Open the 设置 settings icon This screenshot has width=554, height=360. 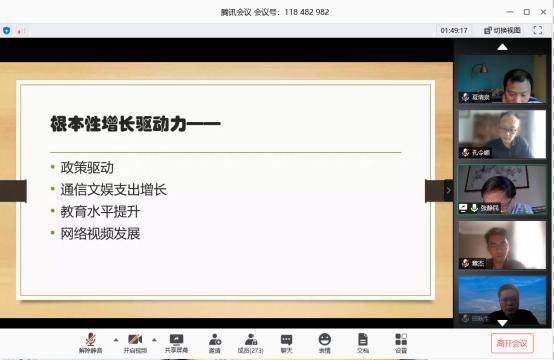coord(401,343)
